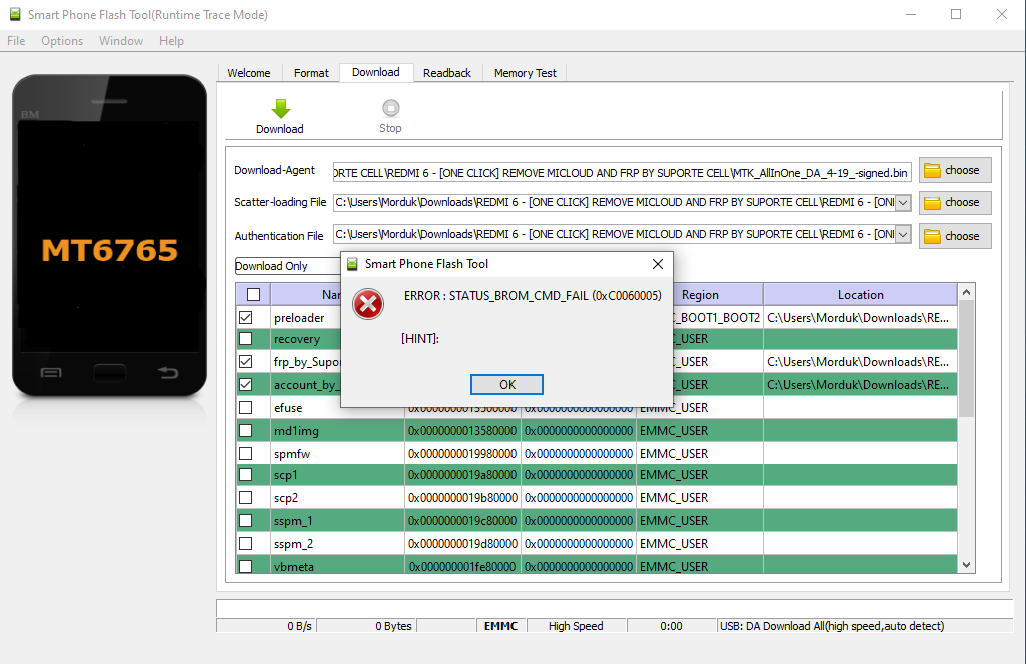Click the partition table scrollbar thumb

tap(966, 359)
